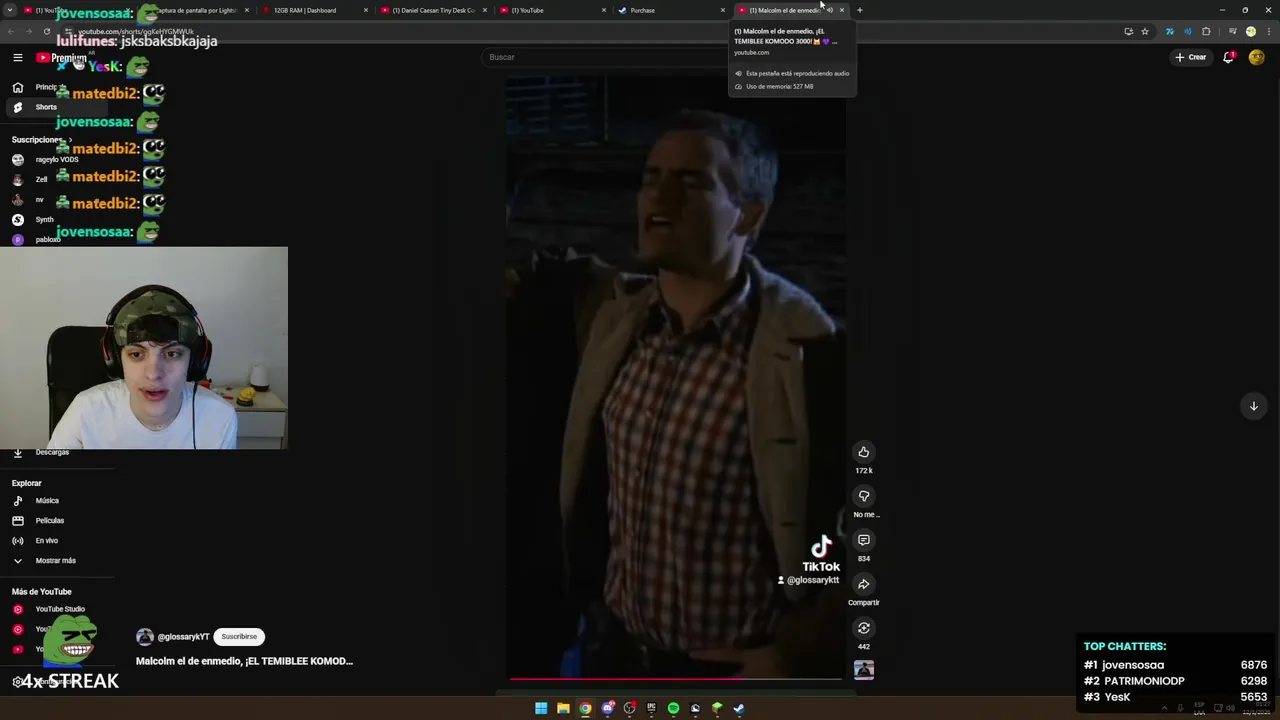Open the YouTube hamburger guide menu
Viewport: 1280px width, 720px height.
tap(17, 57)
